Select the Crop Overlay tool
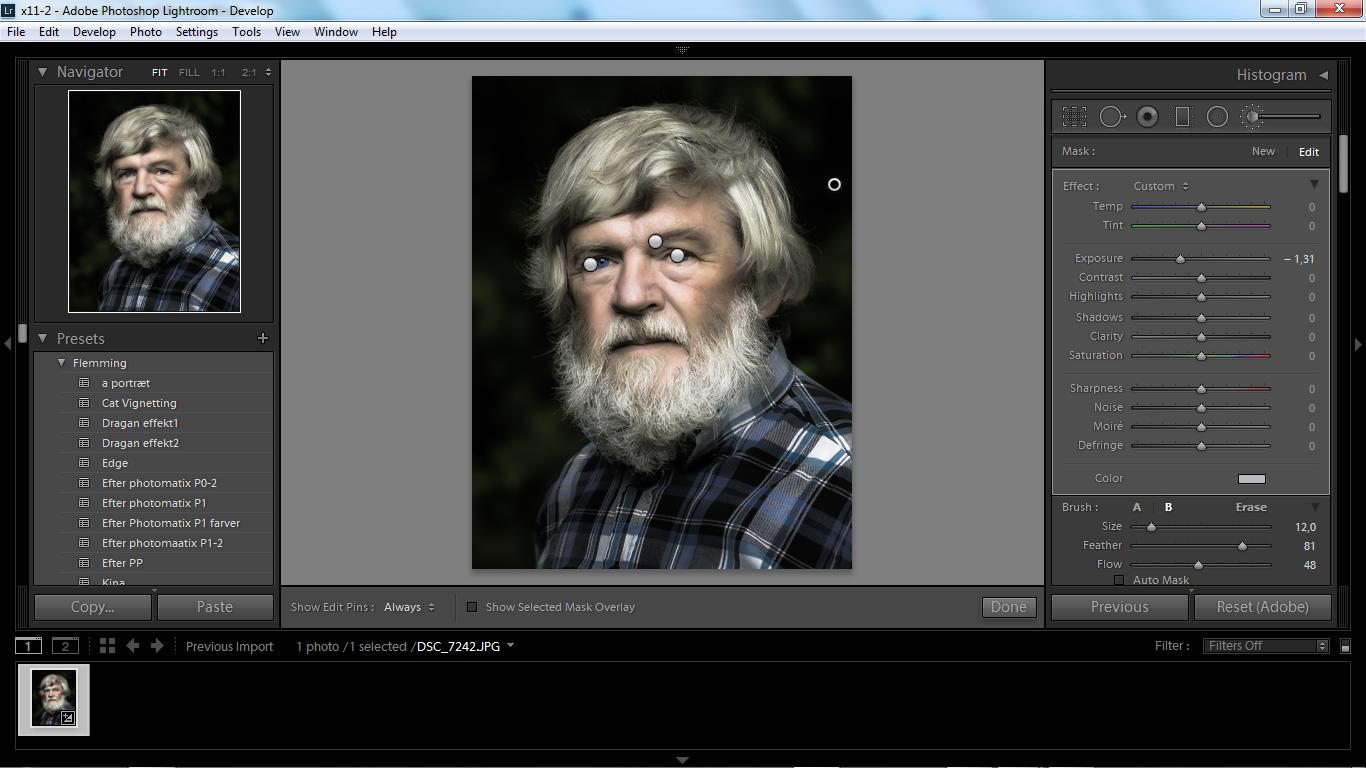This screenshot has height=768, width=1366. [x=1074, y=117]
